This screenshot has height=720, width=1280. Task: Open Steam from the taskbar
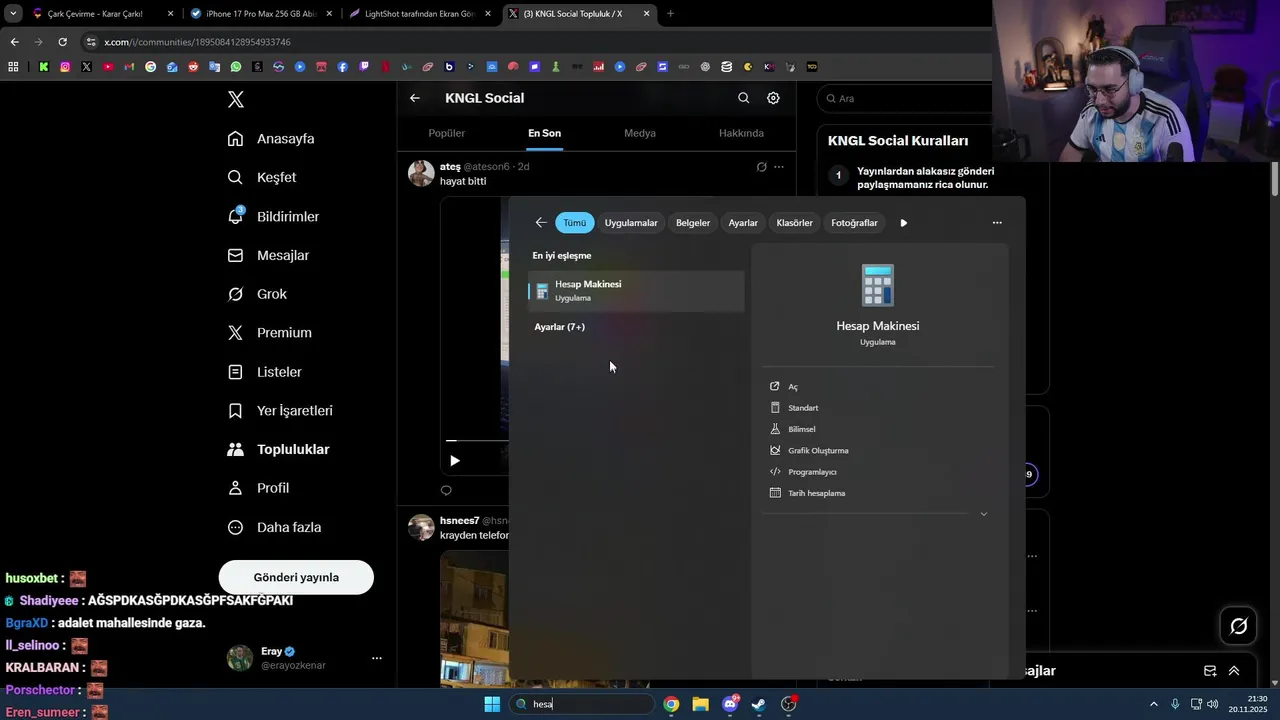tap(759, 704)
